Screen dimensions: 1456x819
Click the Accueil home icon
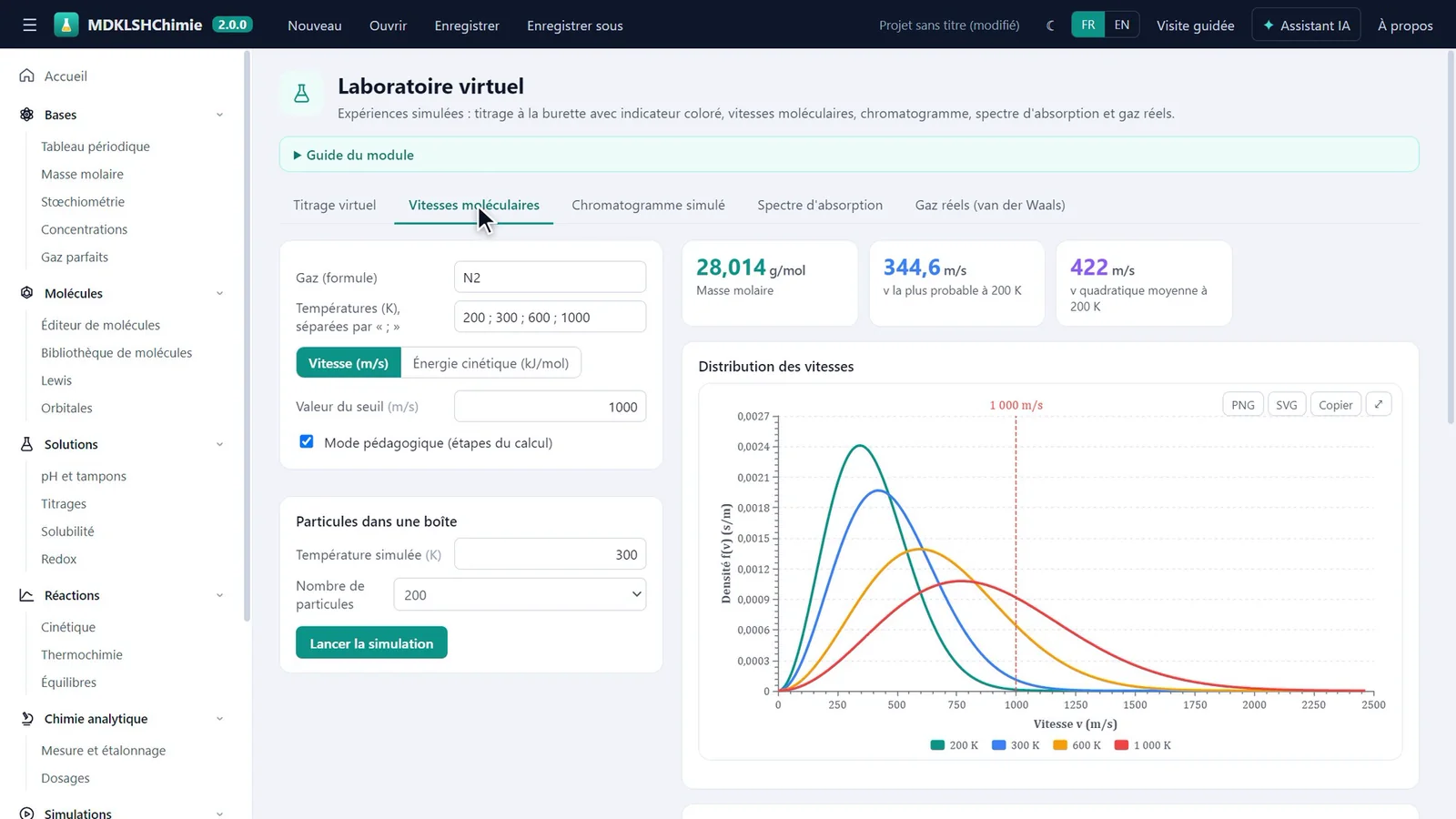click(27, 76)
